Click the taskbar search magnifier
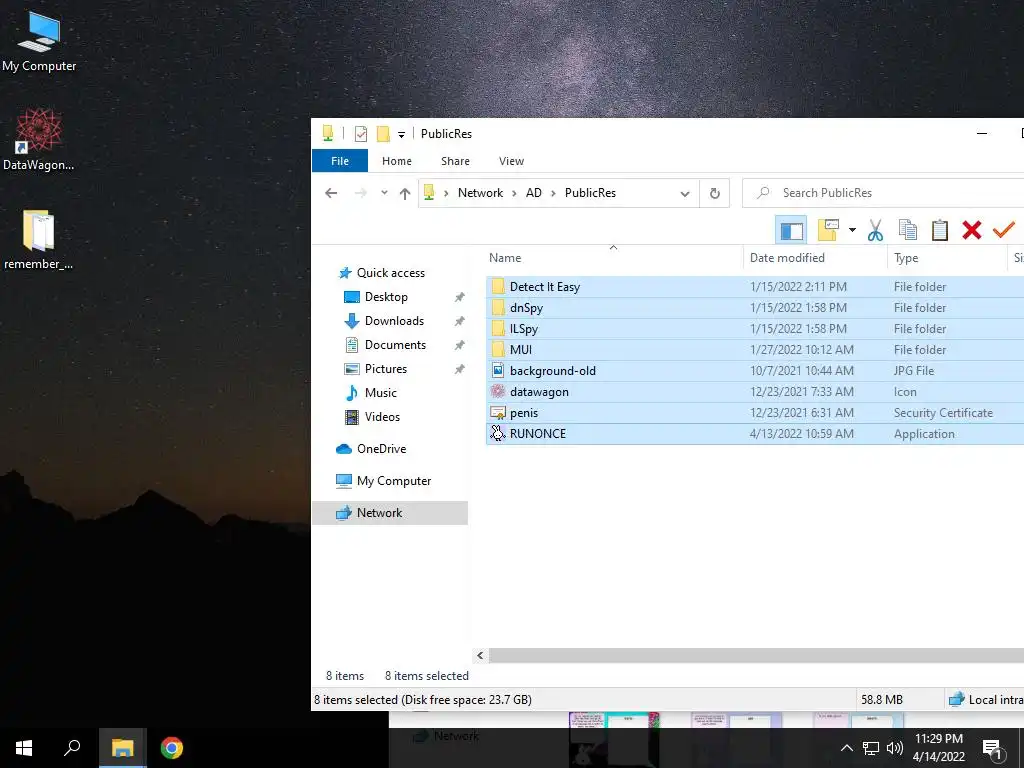Image resolution: width=1024 pixels, height=768 pixels. point(72,748)
